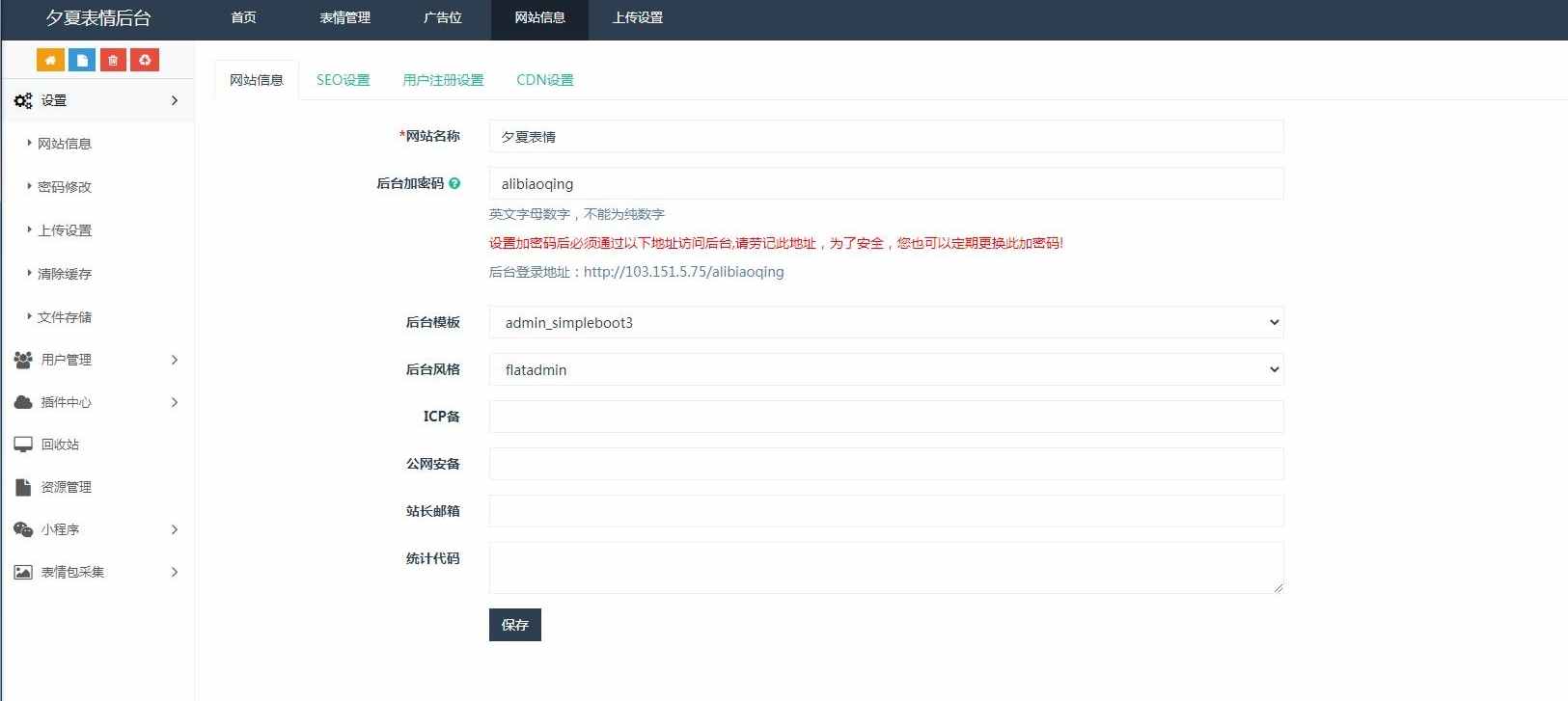Switch to the SEO设置 tab

coord(343,80)
